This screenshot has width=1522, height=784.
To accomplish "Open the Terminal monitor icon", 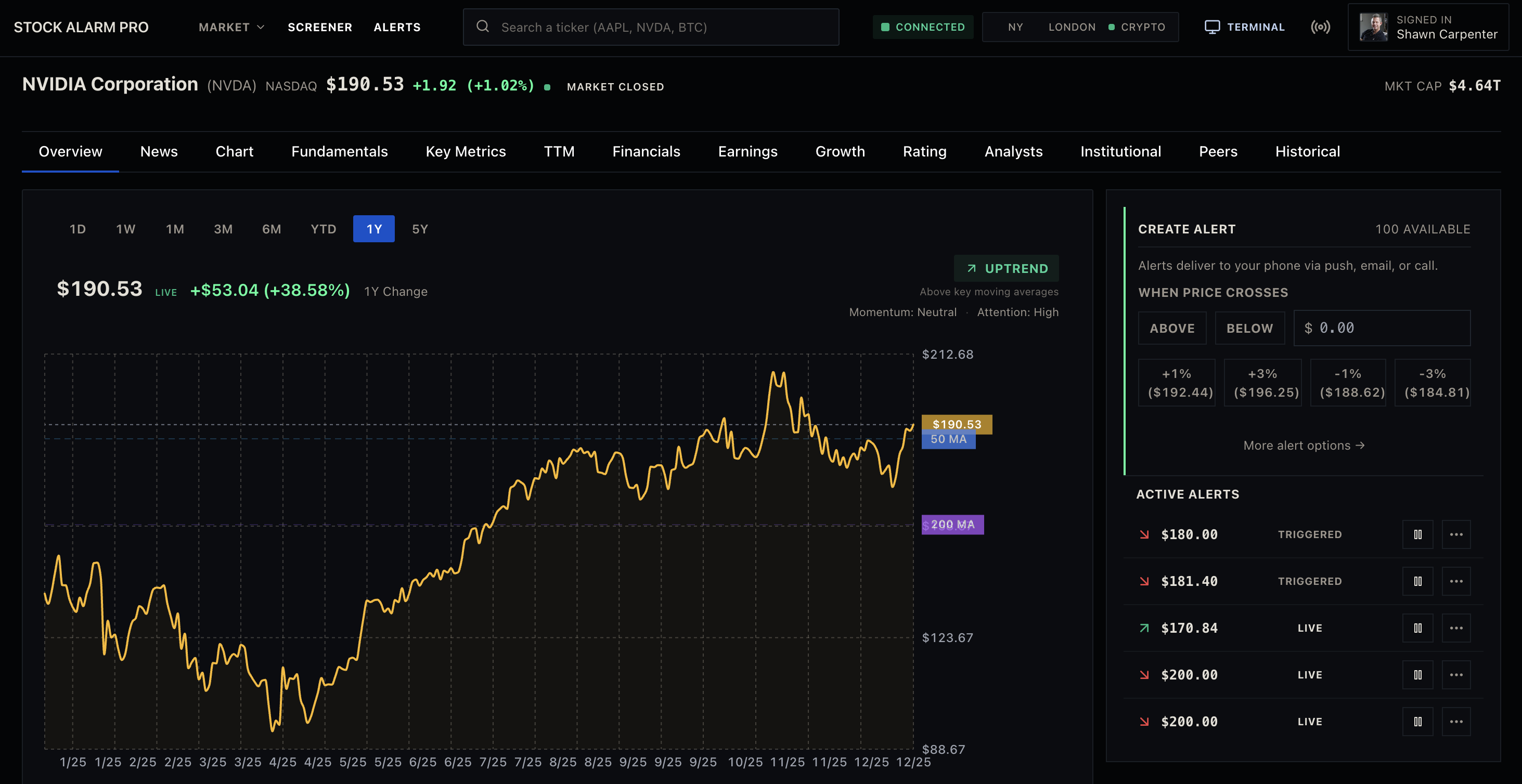I will 1212,27.
